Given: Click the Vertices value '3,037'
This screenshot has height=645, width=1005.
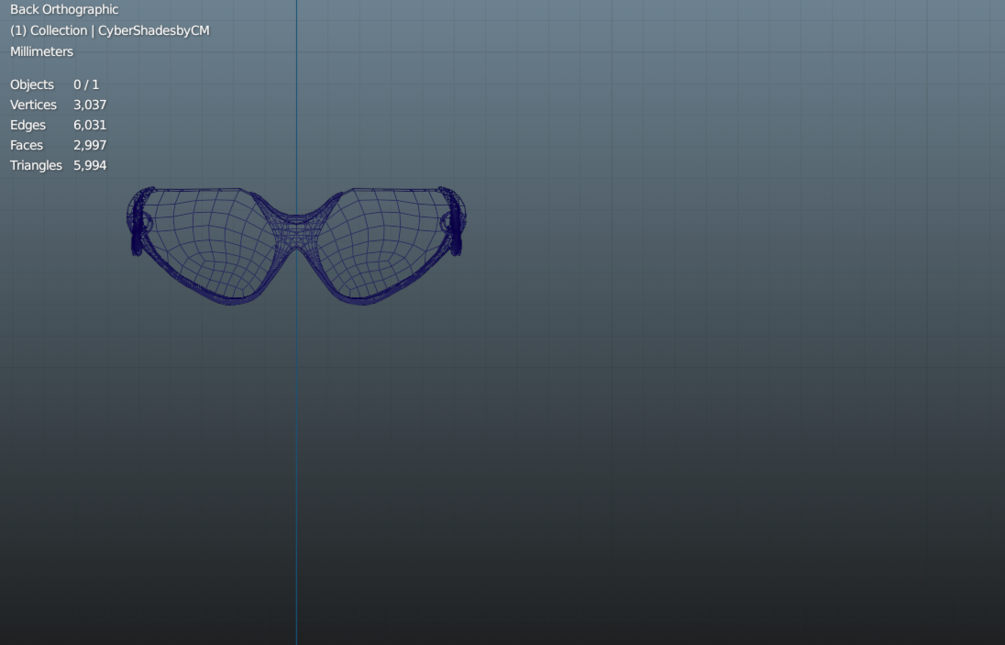Looking at the screenshot, I should pyautogui.click(x=90, y=105).
